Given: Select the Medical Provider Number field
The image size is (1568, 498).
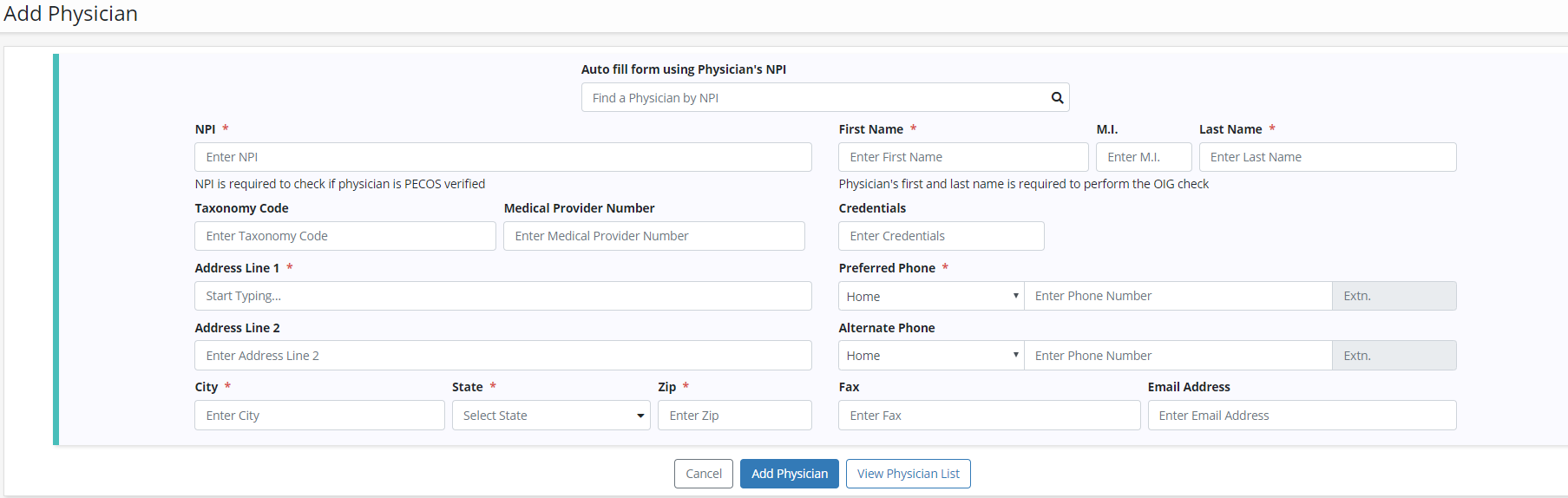Looking at the screenshot, I should [x=653, y=236].
